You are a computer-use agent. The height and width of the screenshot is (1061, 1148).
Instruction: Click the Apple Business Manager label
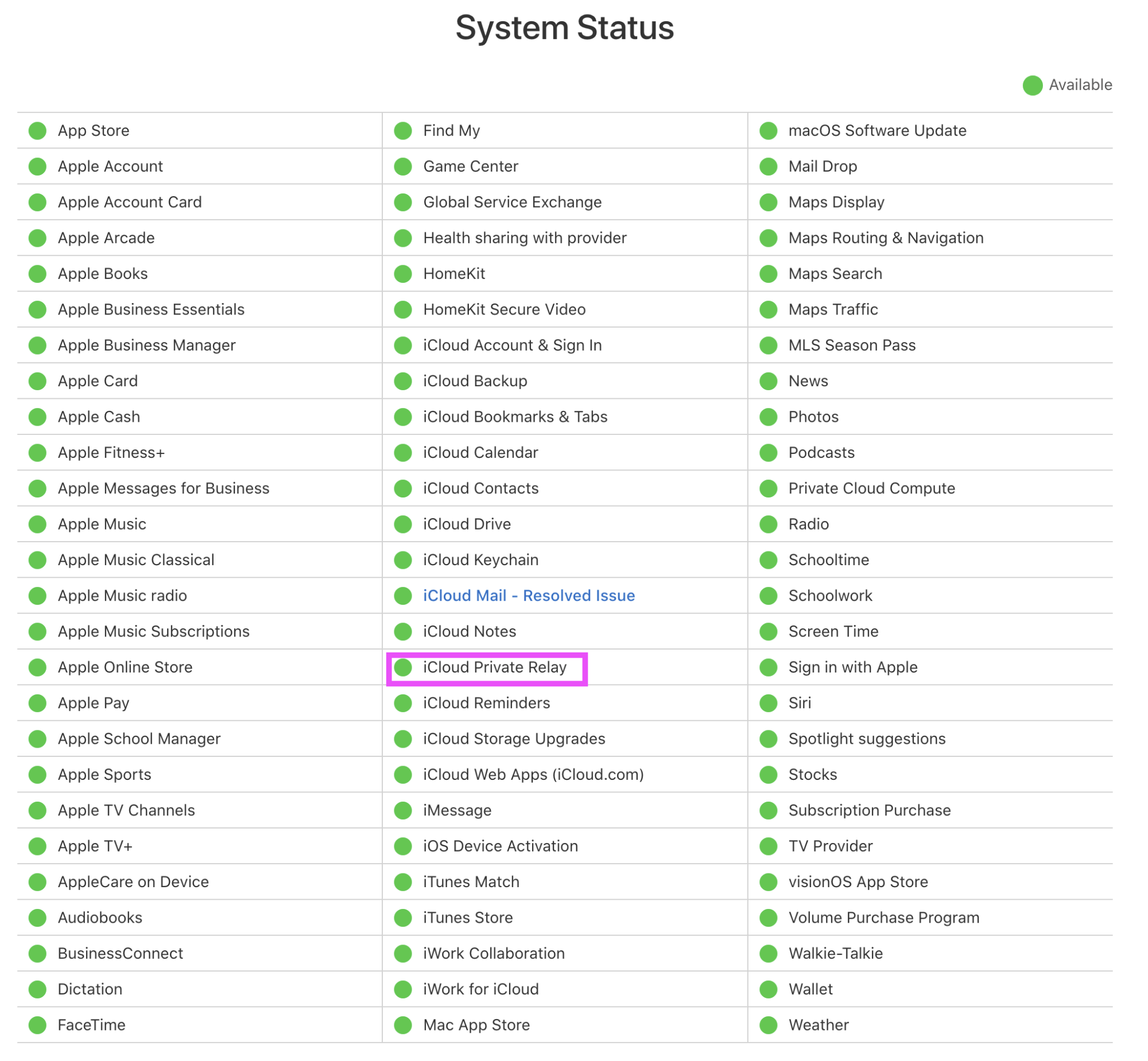pyautogui.click(x=147, y=345)
